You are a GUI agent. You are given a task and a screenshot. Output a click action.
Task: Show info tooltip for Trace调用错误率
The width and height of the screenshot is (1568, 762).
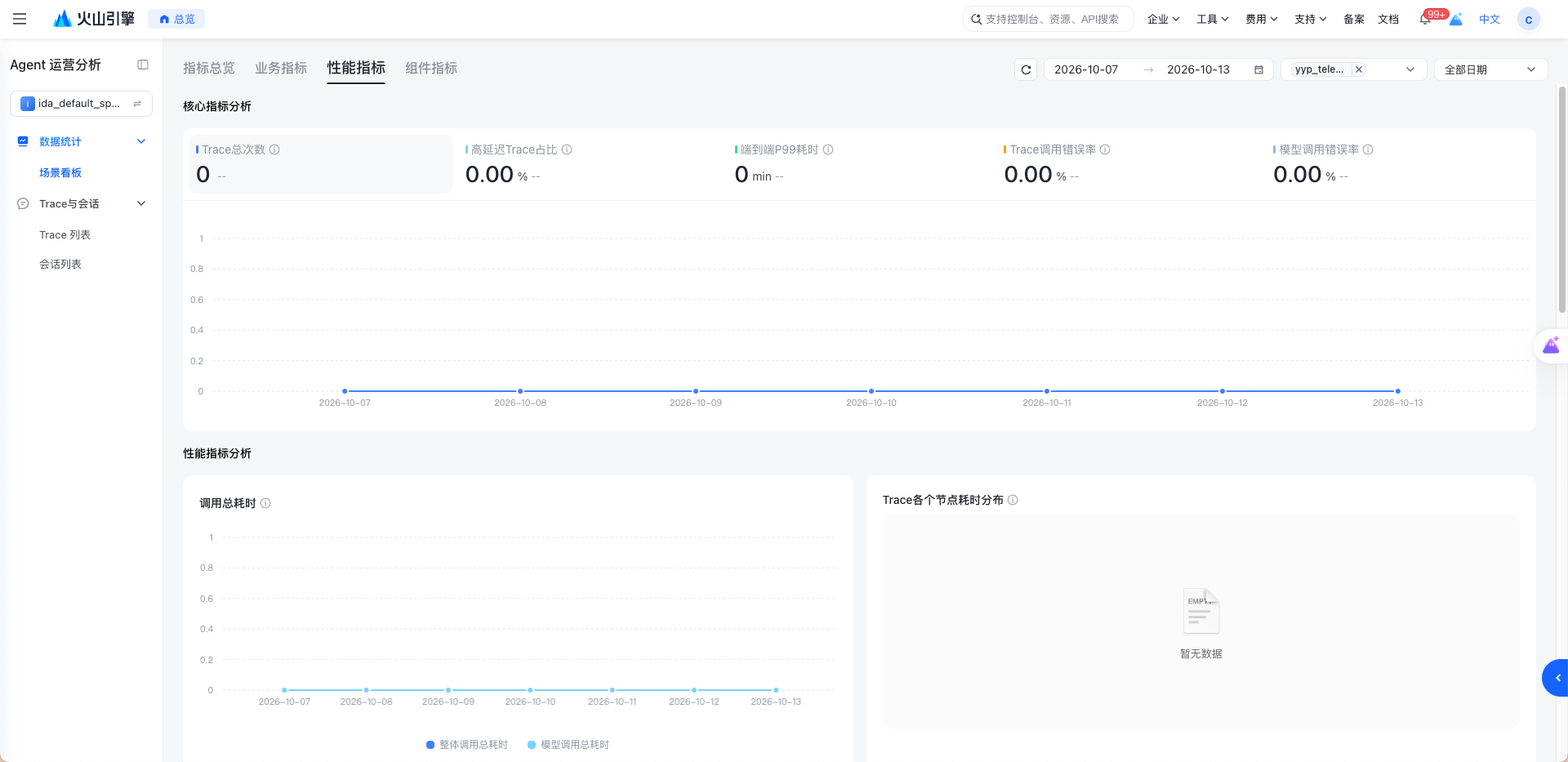tap(1105, 149)
